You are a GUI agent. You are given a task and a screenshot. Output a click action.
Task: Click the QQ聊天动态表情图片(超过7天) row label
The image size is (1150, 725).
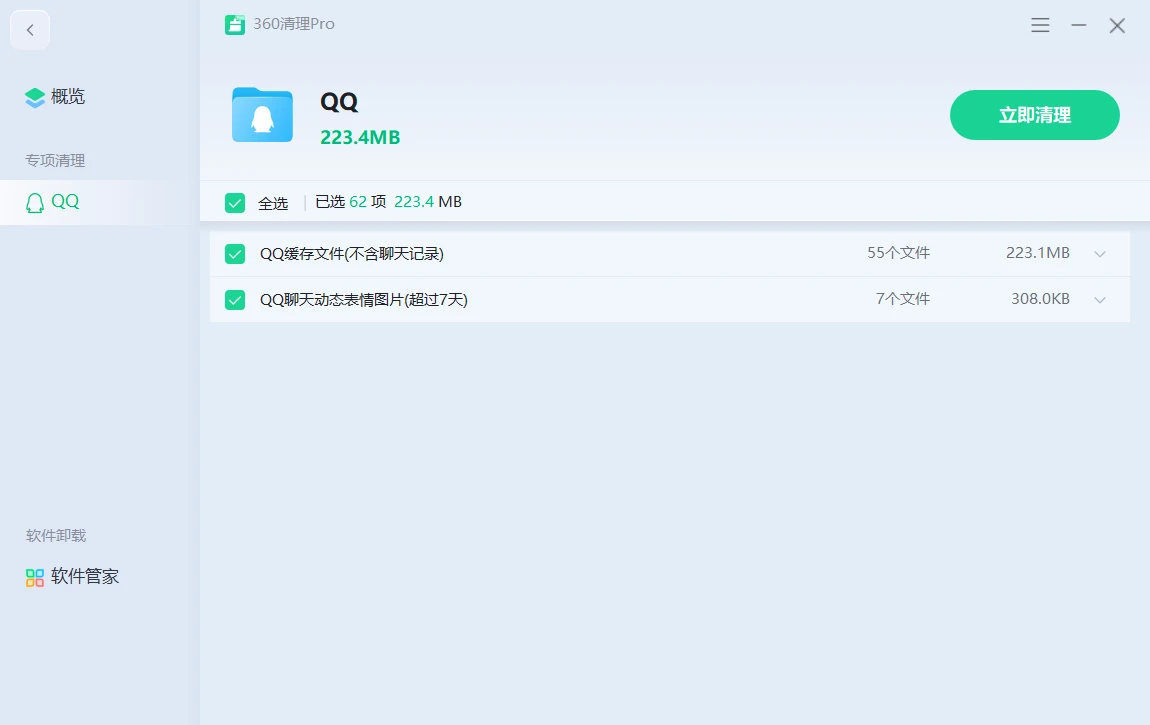pyautogui.click(x=363, y=300)
